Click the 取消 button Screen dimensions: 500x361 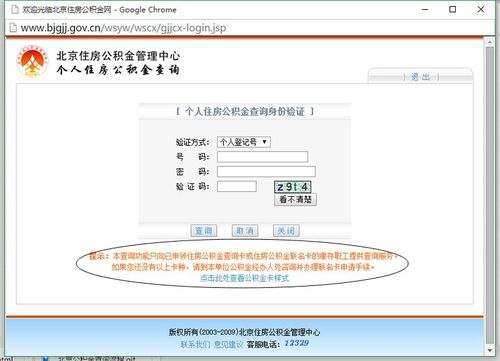pos(245,231)
